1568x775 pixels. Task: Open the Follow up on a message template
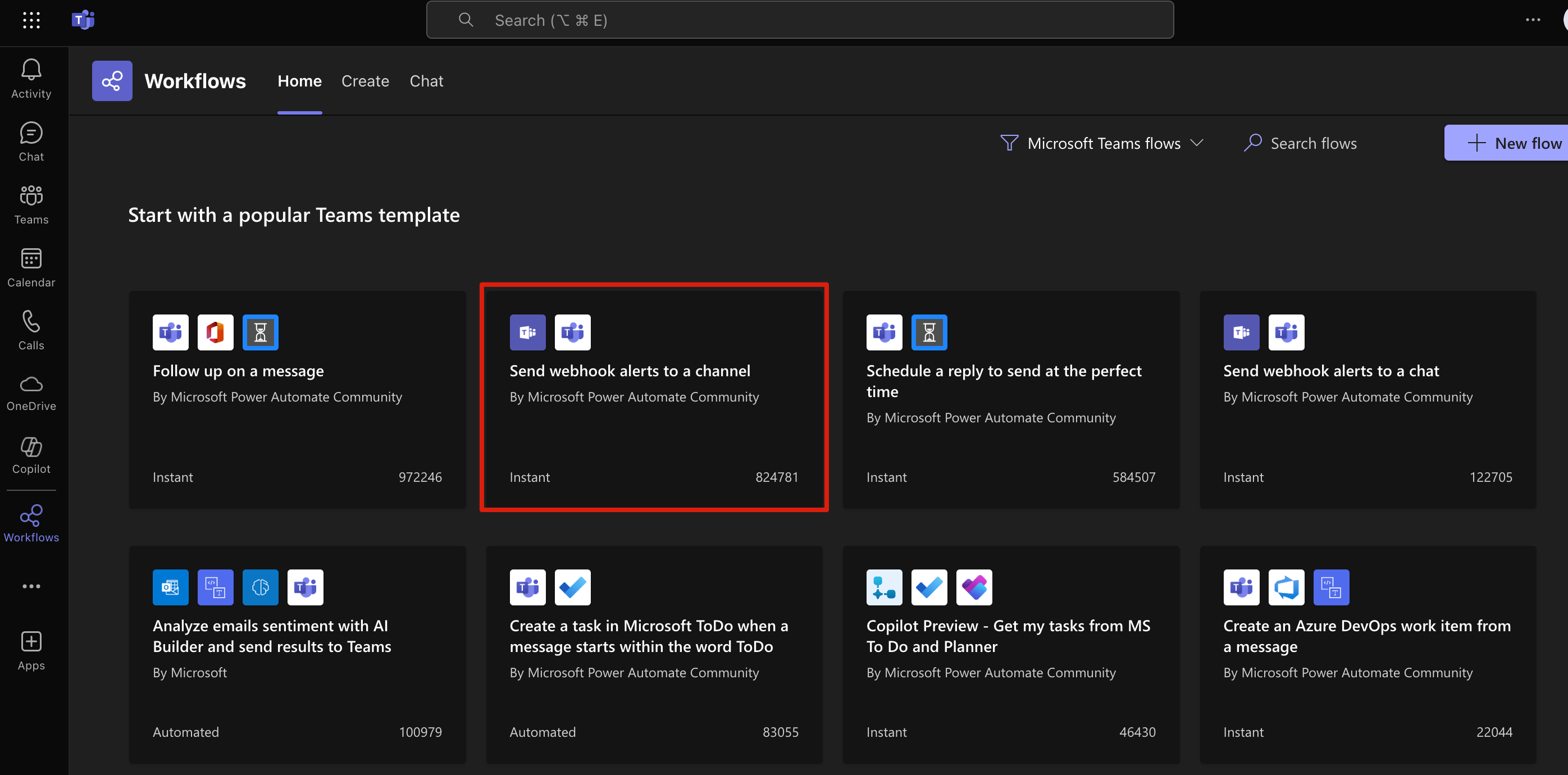pyautogui.click(x=298, y=399)
